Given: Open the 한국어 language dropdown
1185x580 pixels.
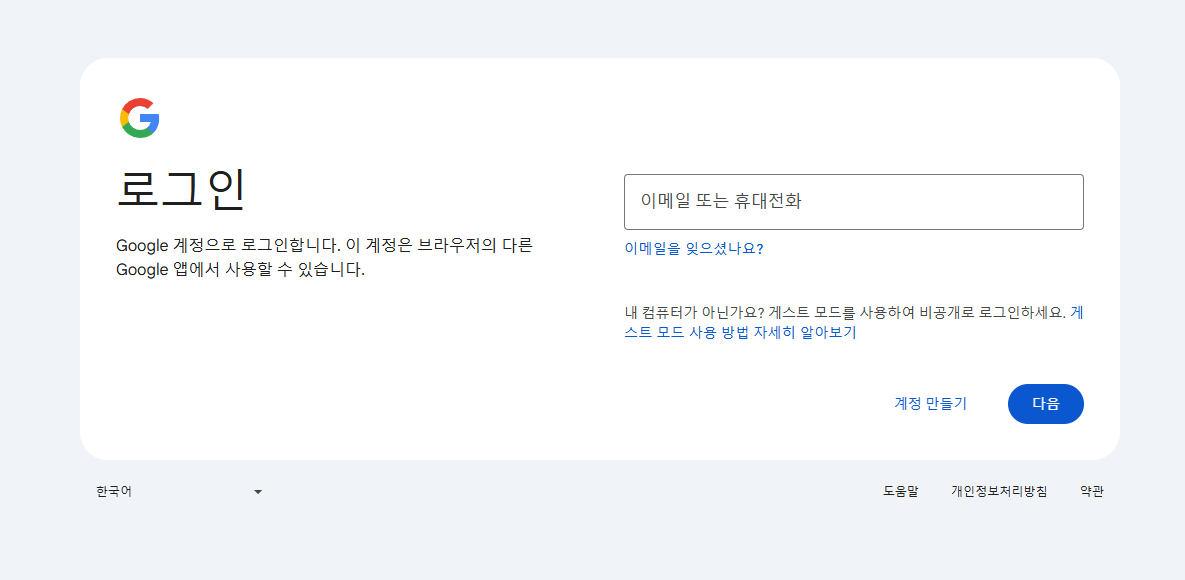Looking at the screenshot, I should pyautogui.click(x=179, y=492).
